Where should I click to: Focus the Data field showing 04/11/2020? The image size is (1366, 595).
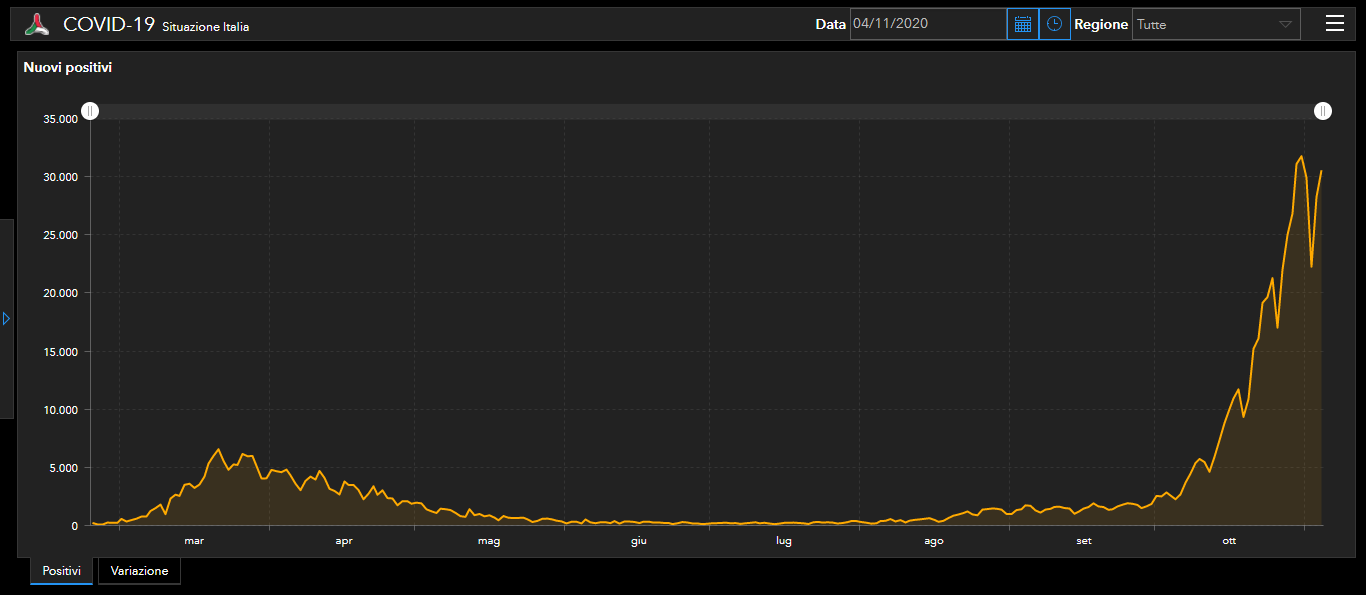pyautogui.click(x=927, y=24)
